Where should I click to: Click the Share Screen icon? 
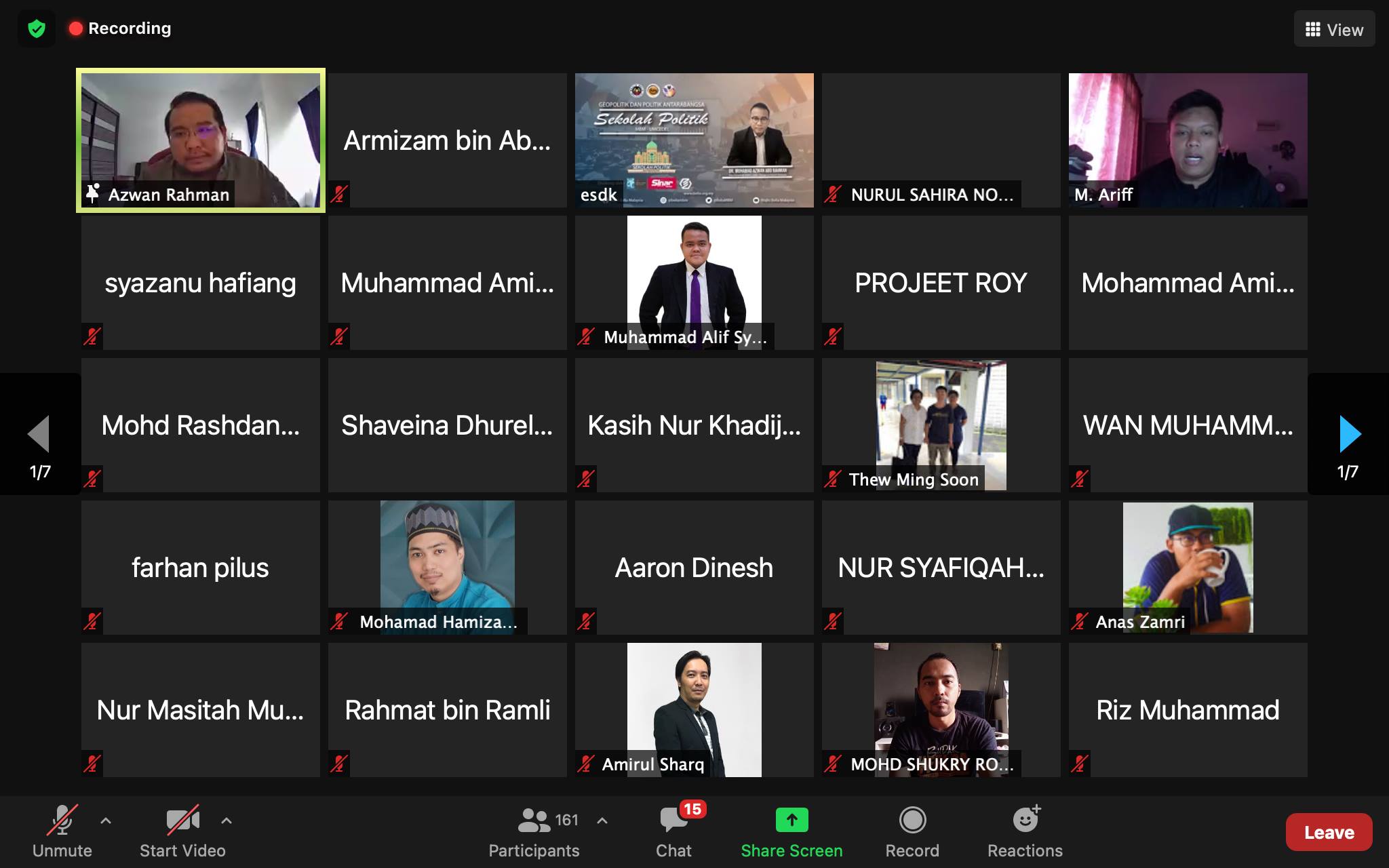click(x=791, y=821)
